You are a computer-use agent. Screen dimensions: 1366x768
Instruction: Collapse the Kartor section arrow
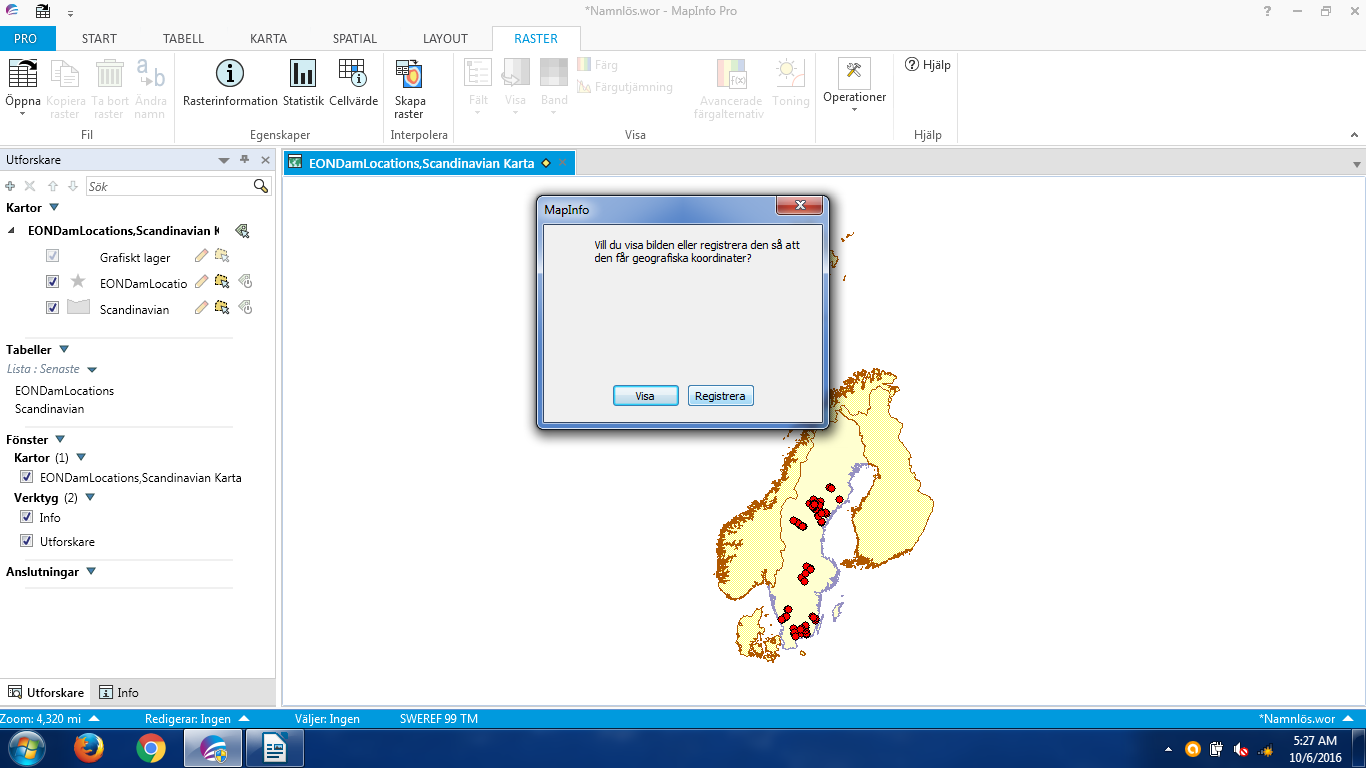click(54, 207)
